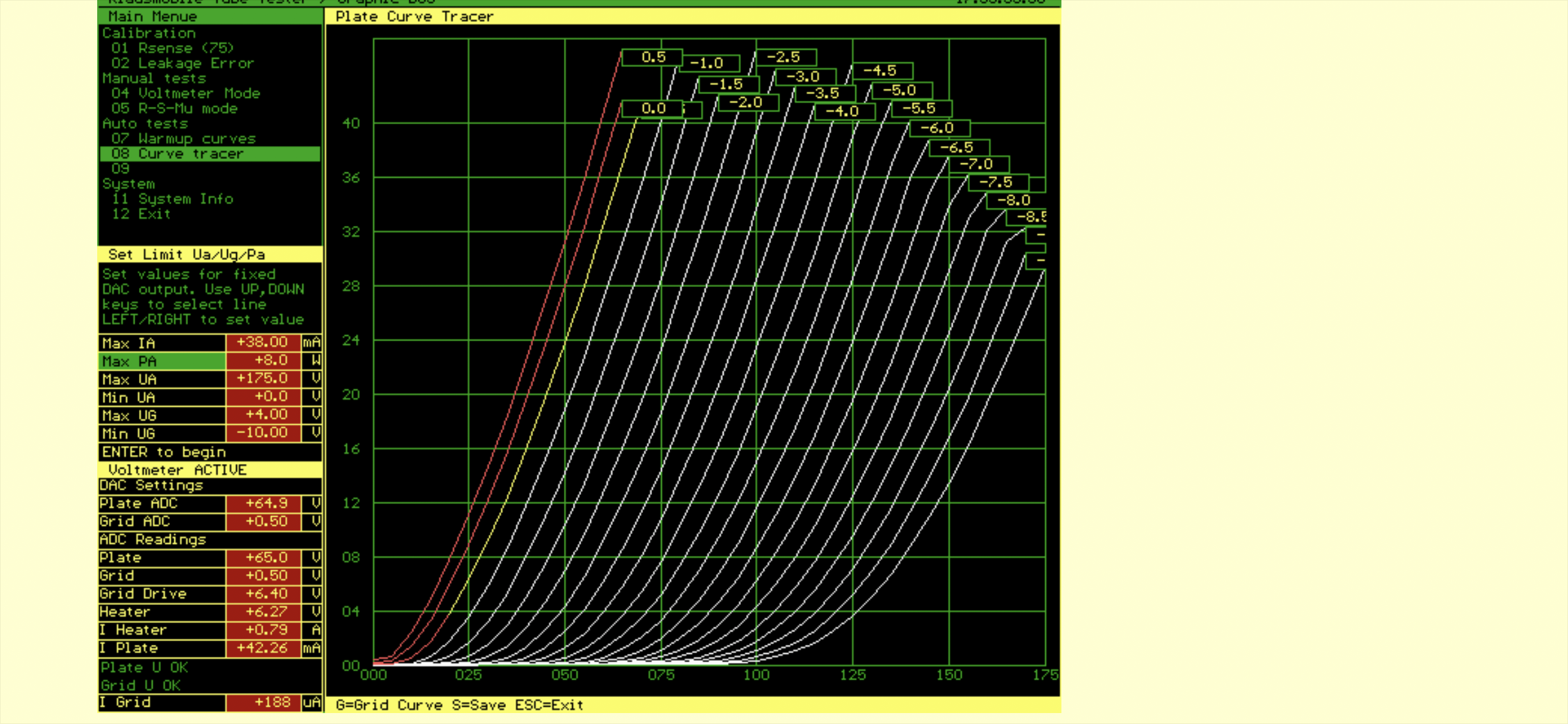Screen dimensions: 1568x724
Task: Open 11 System Info item
Action: [172, 200]
